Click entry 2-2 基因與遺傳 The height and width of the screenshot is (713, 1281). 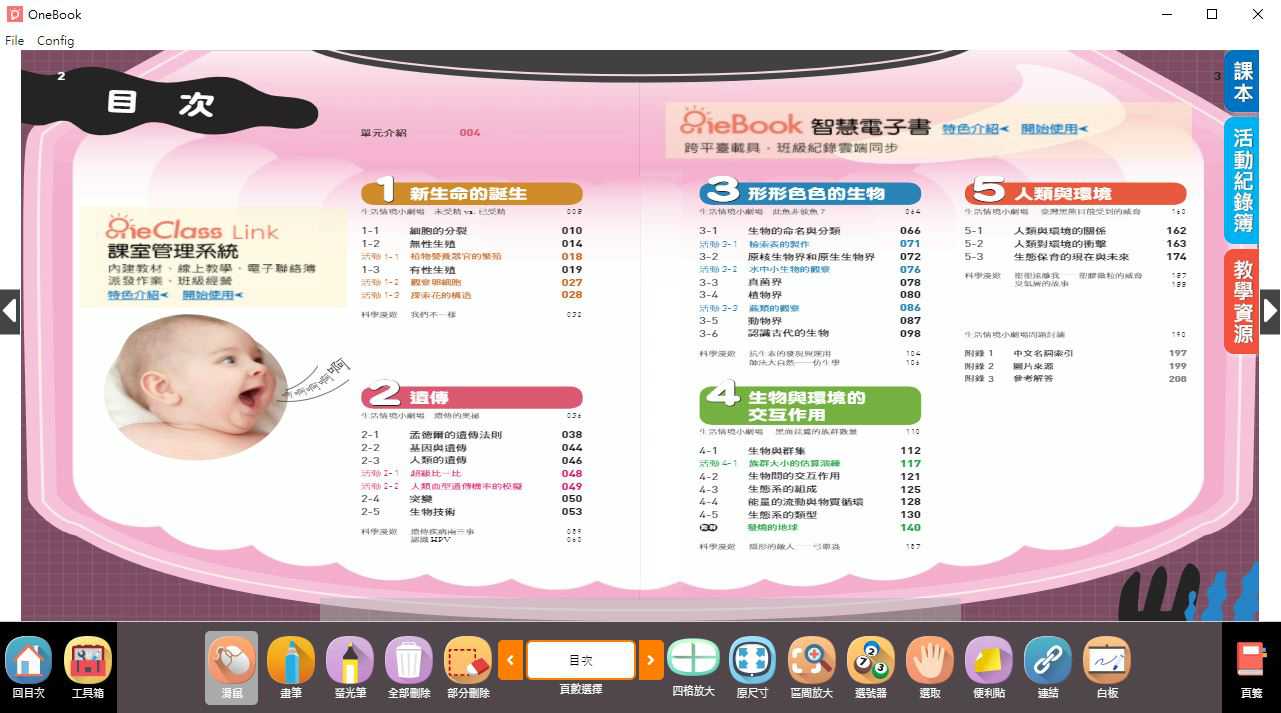(x=472, y=448)
